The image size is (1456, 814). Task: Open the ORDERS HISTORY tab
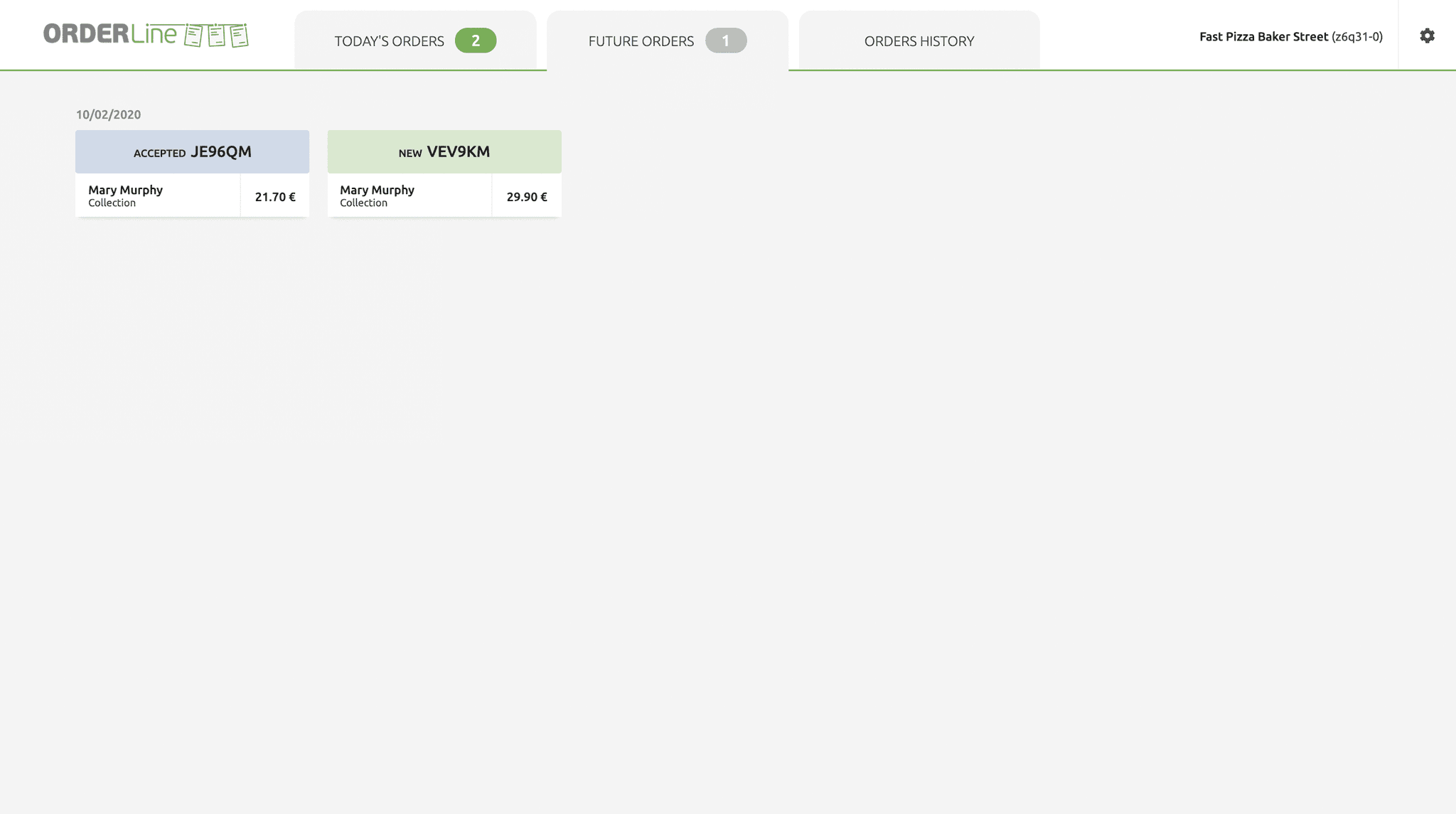coord(919,41)
